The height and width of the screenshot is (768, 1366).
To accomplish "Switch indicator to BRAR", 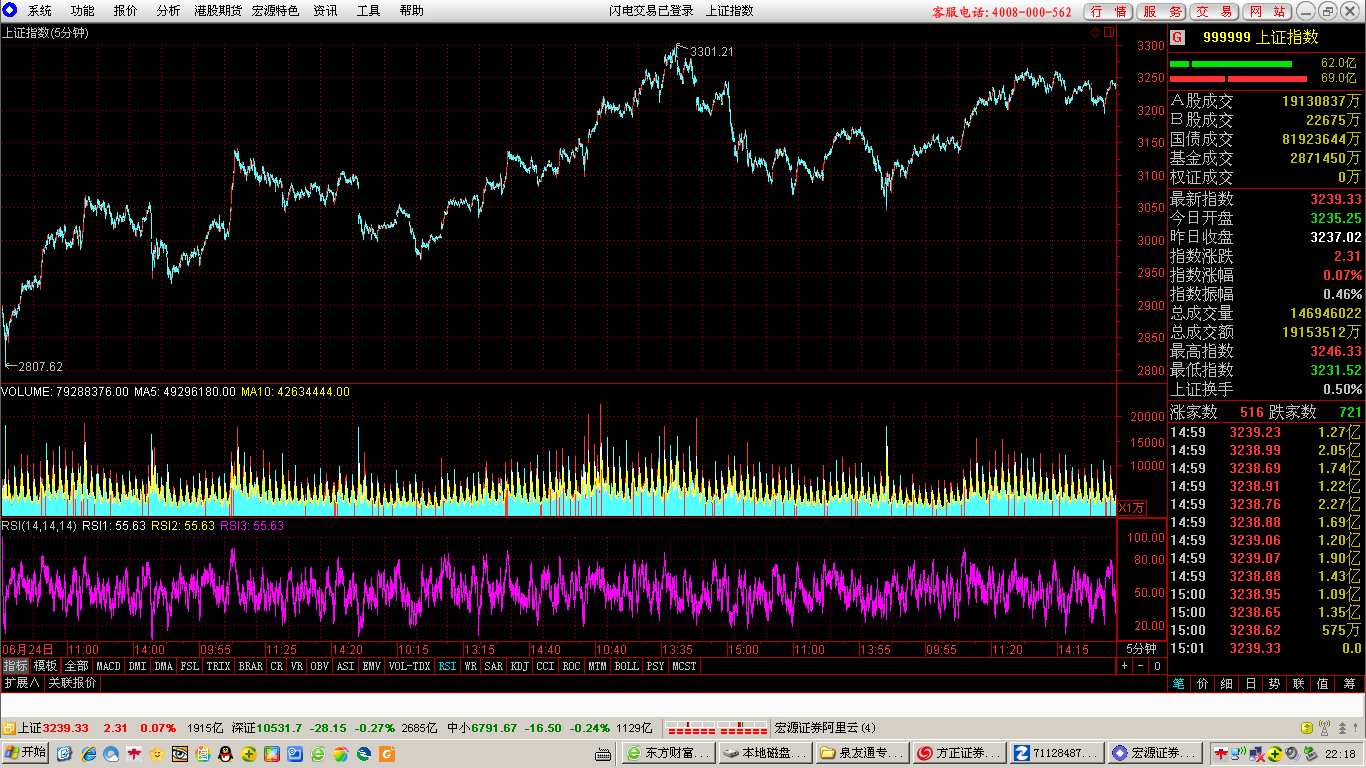I will click(251, 665).
